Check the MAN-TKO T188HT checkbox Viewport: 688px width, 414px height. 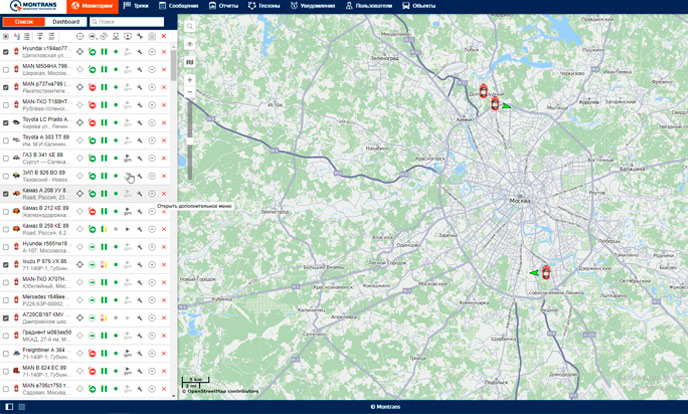coord(6,105)
